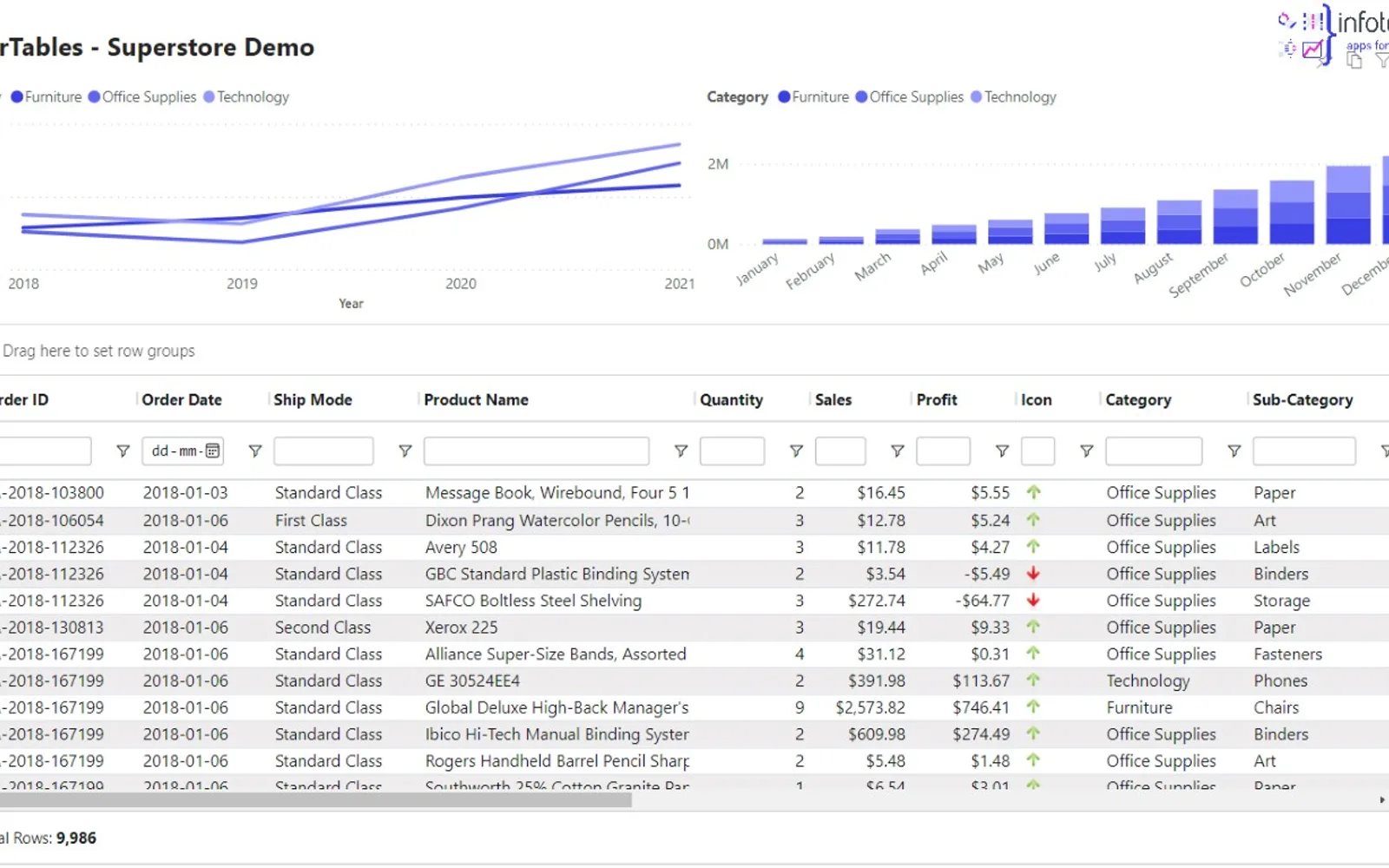The height and width of the screenshot is (868, 1389).
Task: Sort by the Product Name column header
Action: (476, 399)
